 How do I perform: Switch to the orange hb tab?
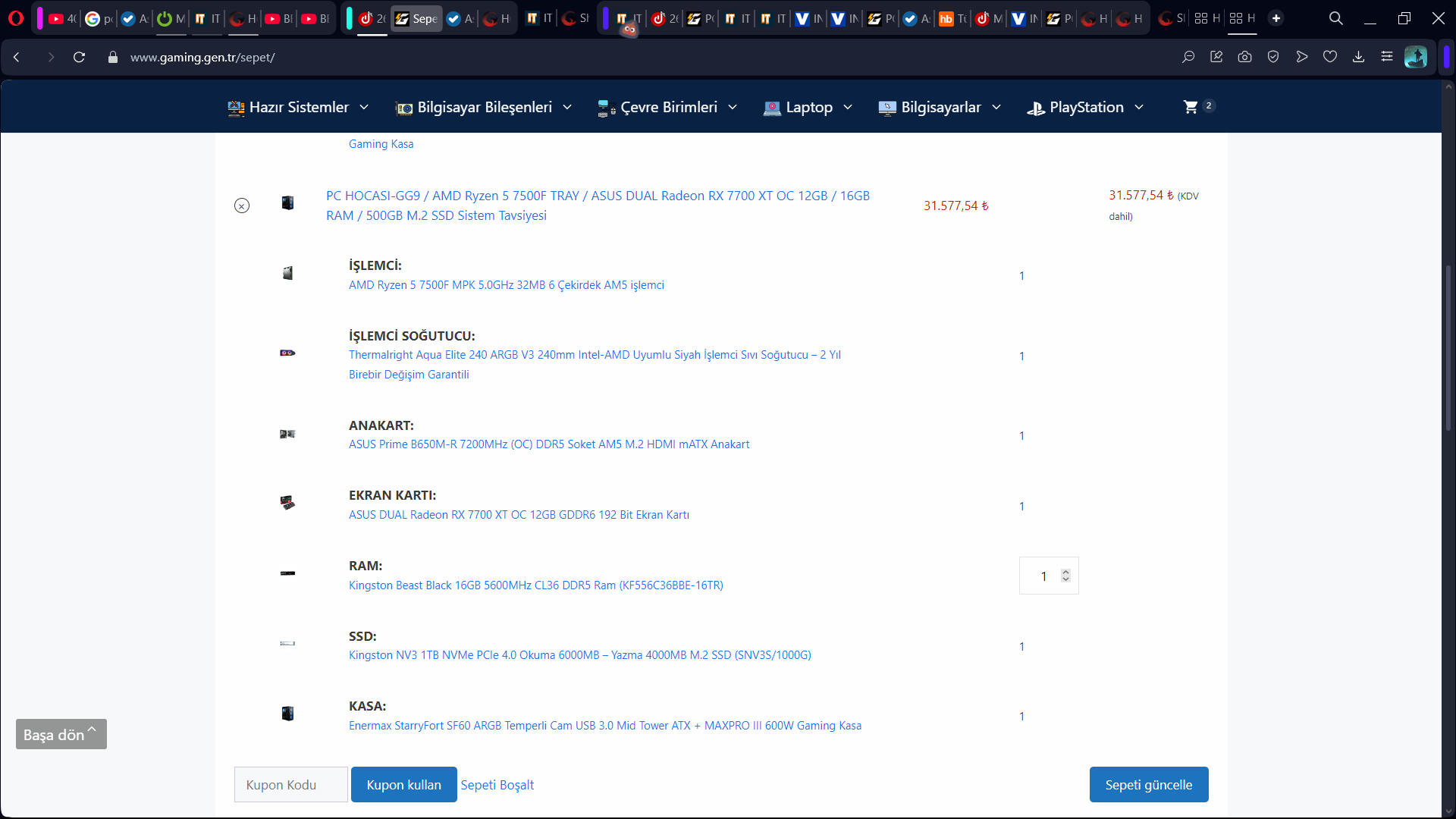952,18
